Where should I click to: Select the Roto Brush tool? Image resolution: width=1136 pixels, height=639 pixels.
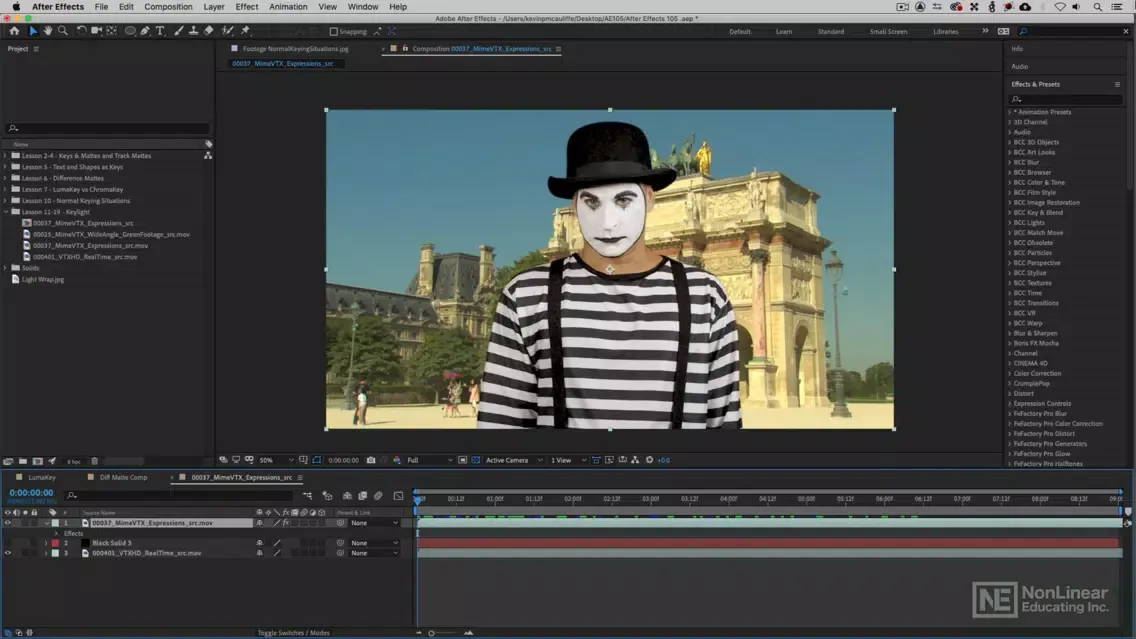227,31
